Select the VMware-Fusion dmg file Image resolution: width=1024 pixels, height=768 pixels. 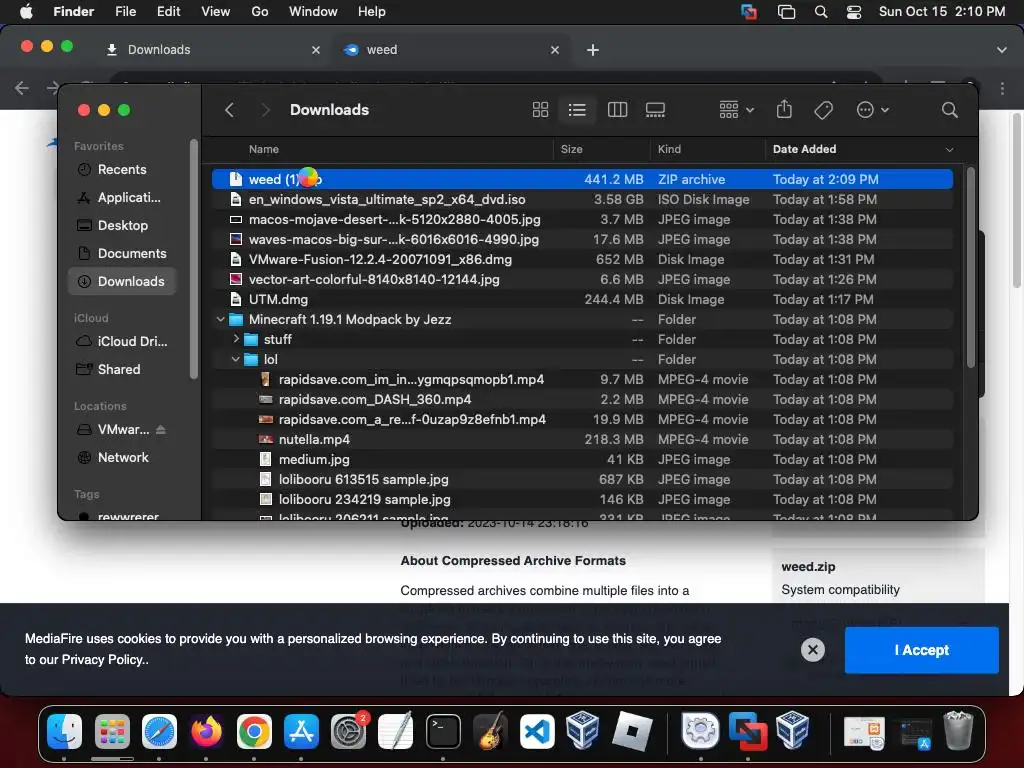coord(582,259)
